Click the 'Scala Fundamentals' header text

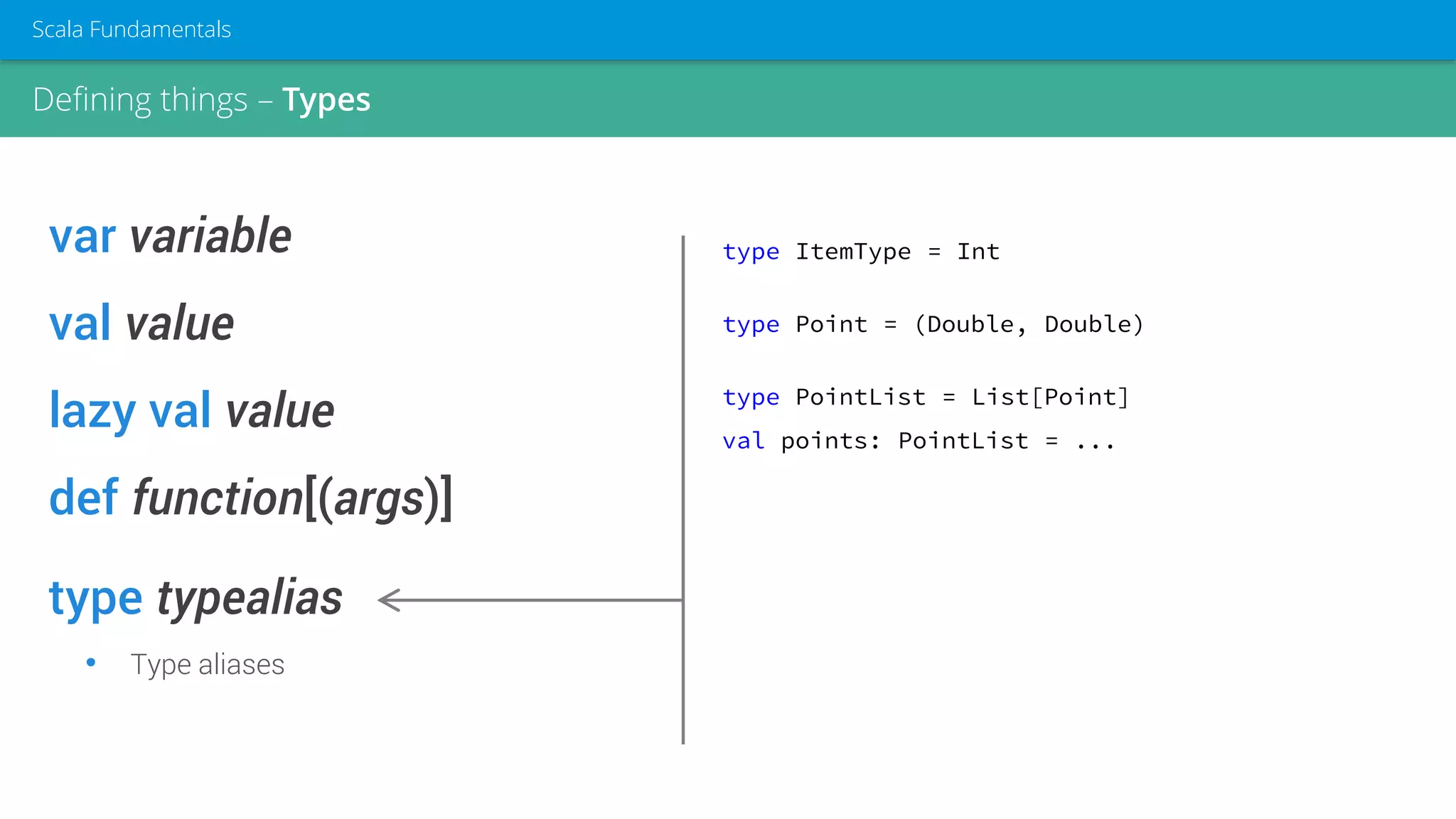(132, 29)
